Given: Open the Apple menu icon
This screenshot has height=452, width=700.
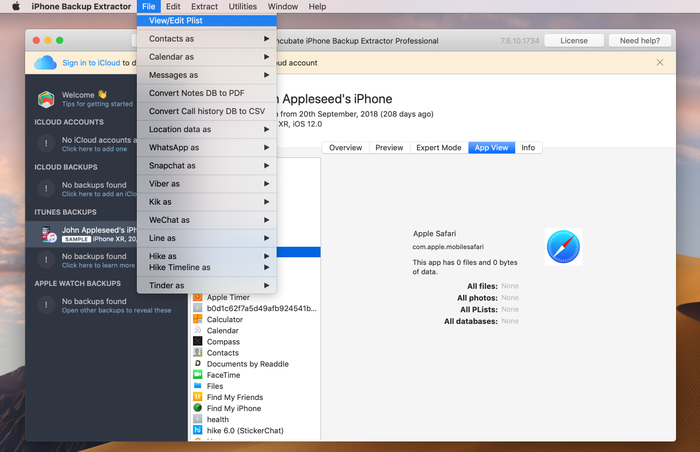Looking at the screenshot, I should pos(16,6).
